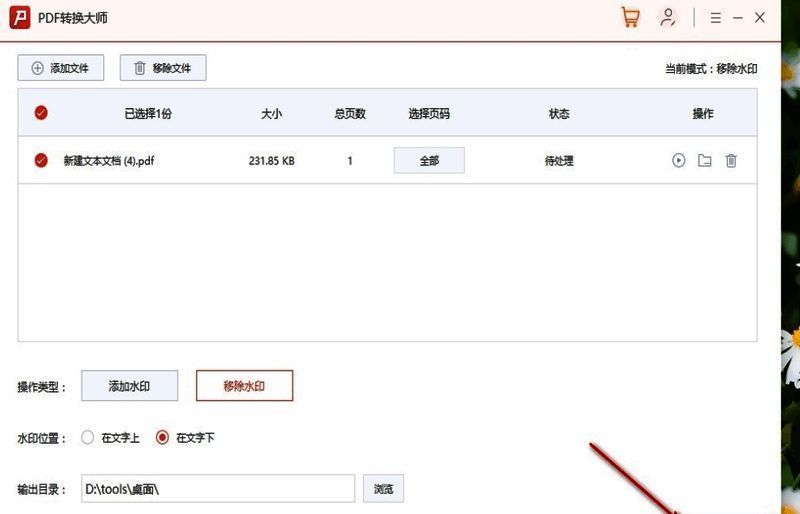Open the hamburger menu icon
This screenshot has width=800, height=514.
(x=715, y=18)
